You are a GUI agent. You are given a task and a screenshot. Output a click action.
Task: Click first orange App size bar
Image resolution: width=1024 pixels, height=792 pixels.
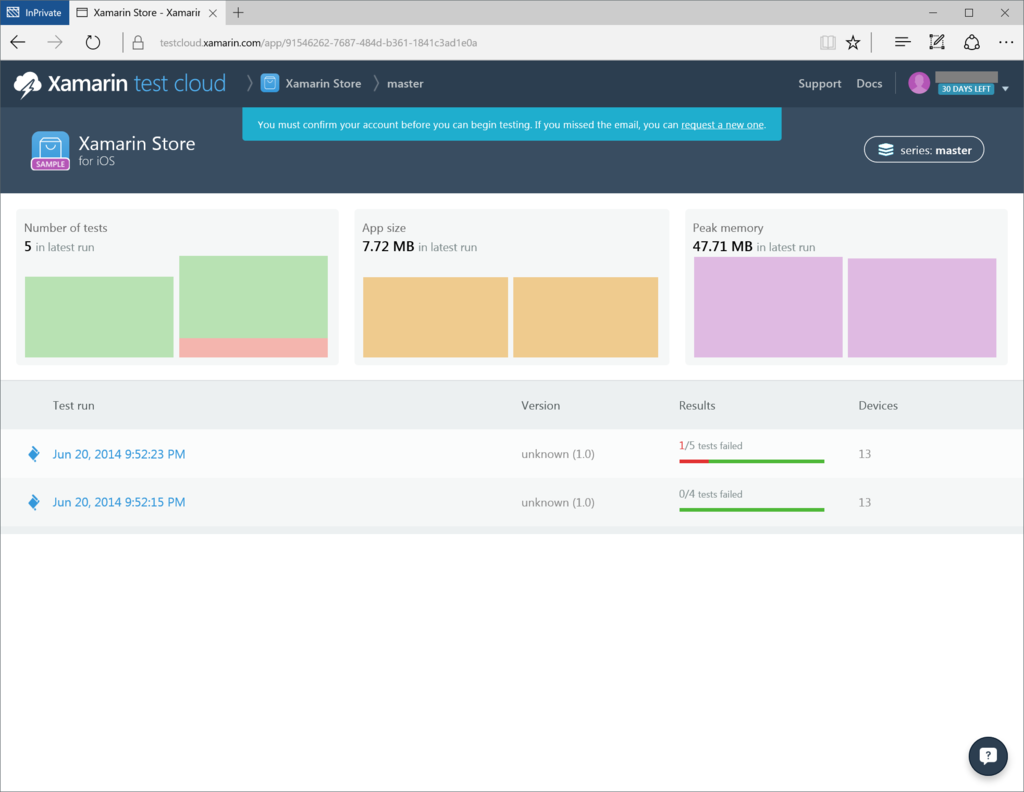point(436,317)
